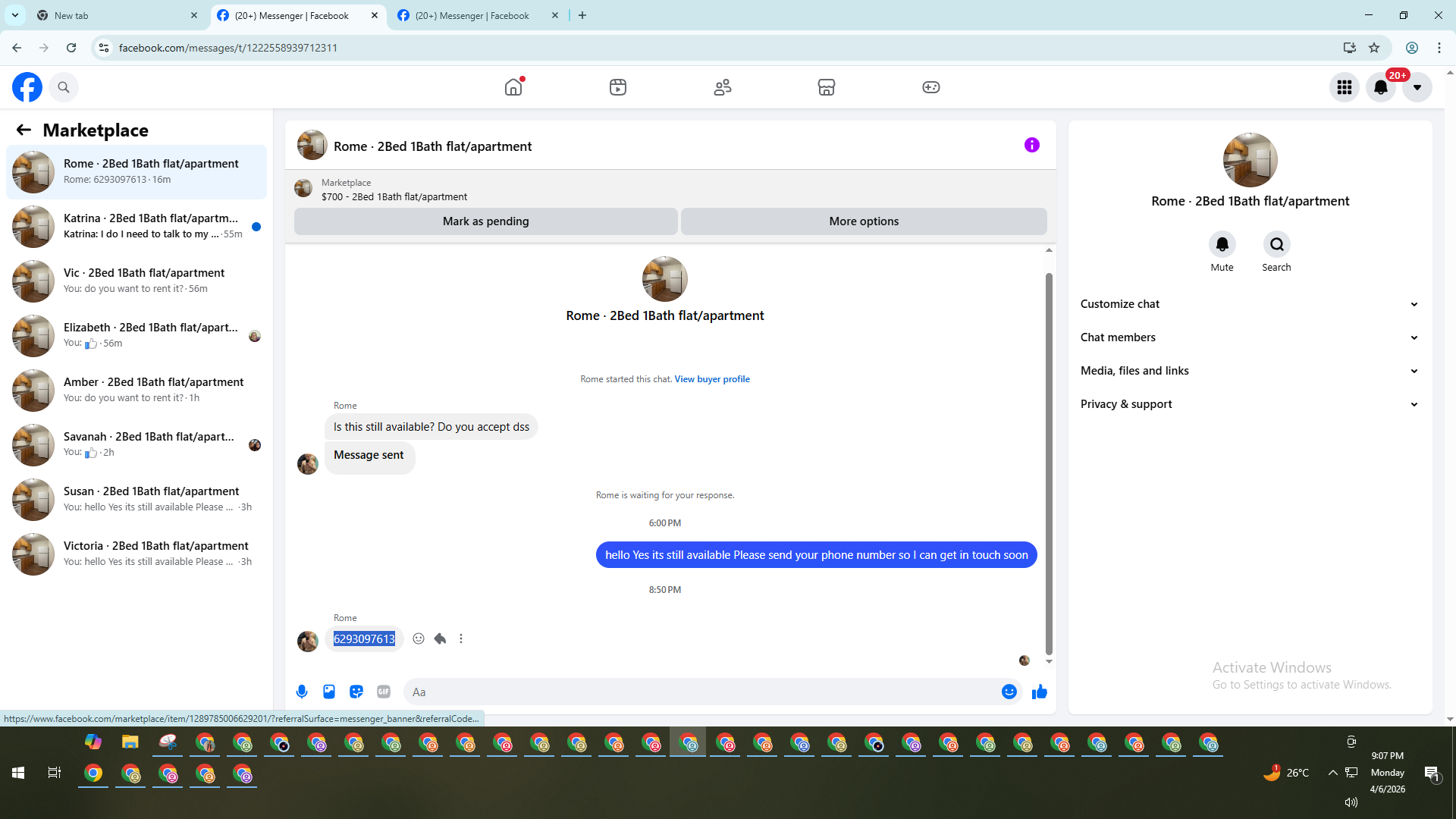Open Katrina conversation in the chat list
This screenshot has width=1456, height=819.
point(136,227)
